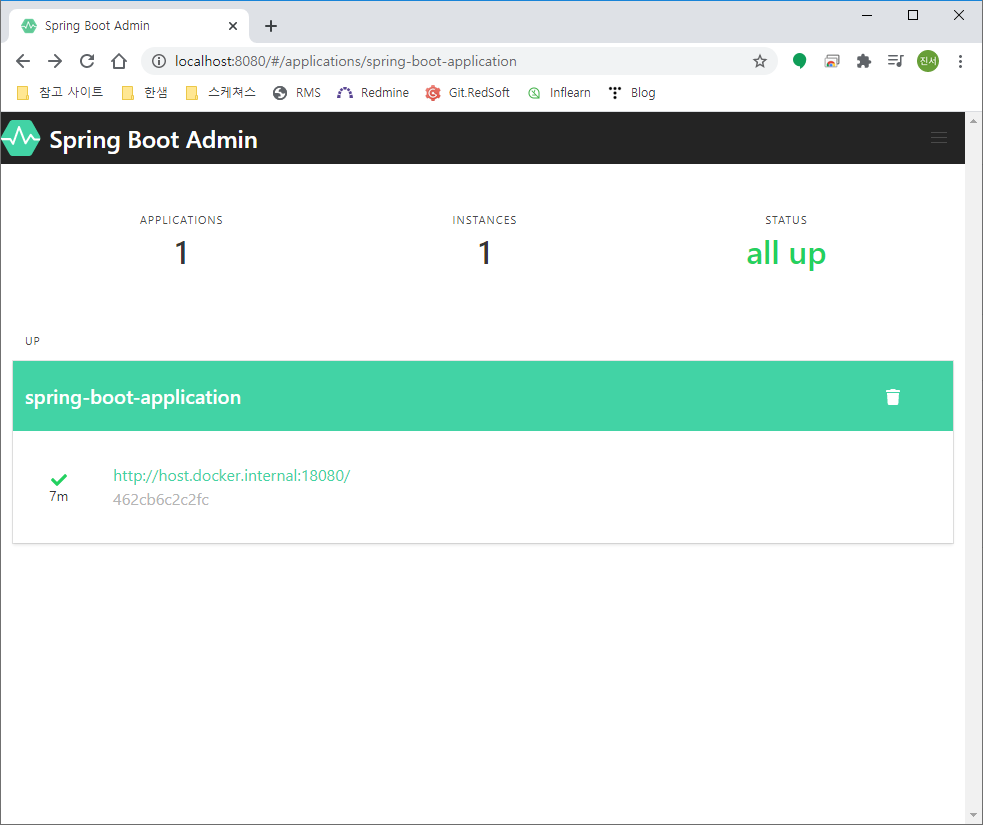The image size is (983, 825).
Task: Click the UP group heading
Action: pyautogui.click(x=33, y=341)
